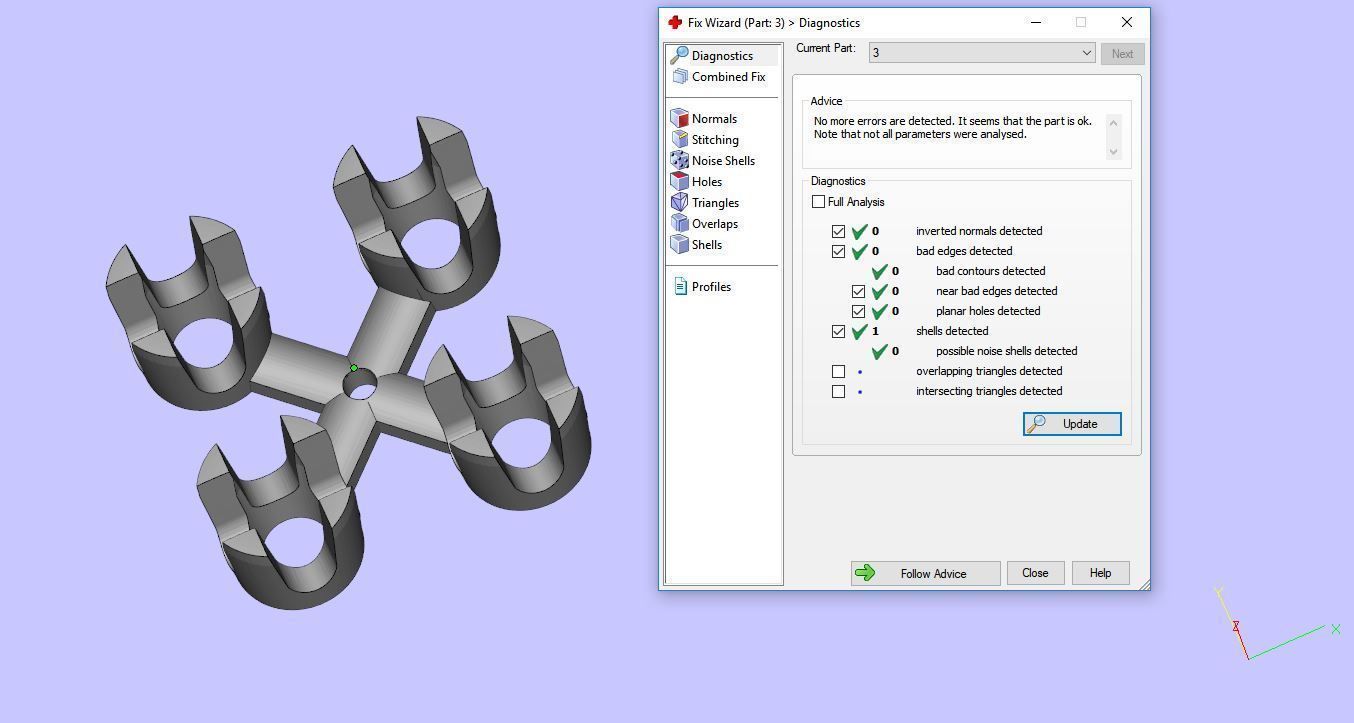
Task: Click the Overlaps icon
Action: 679,223
